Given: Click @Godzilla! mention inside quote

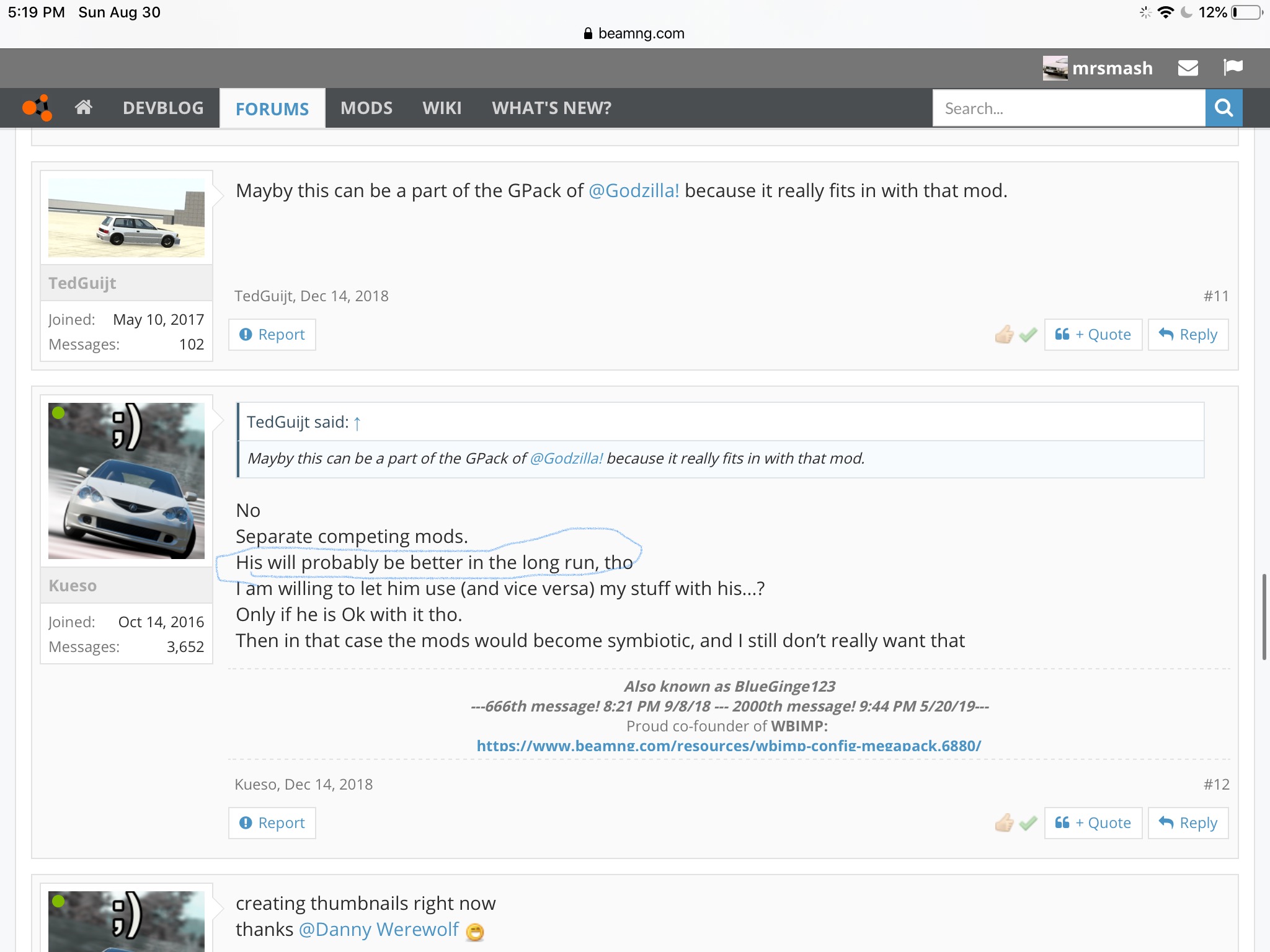Looking at the screenshot, I should [566, 458].
